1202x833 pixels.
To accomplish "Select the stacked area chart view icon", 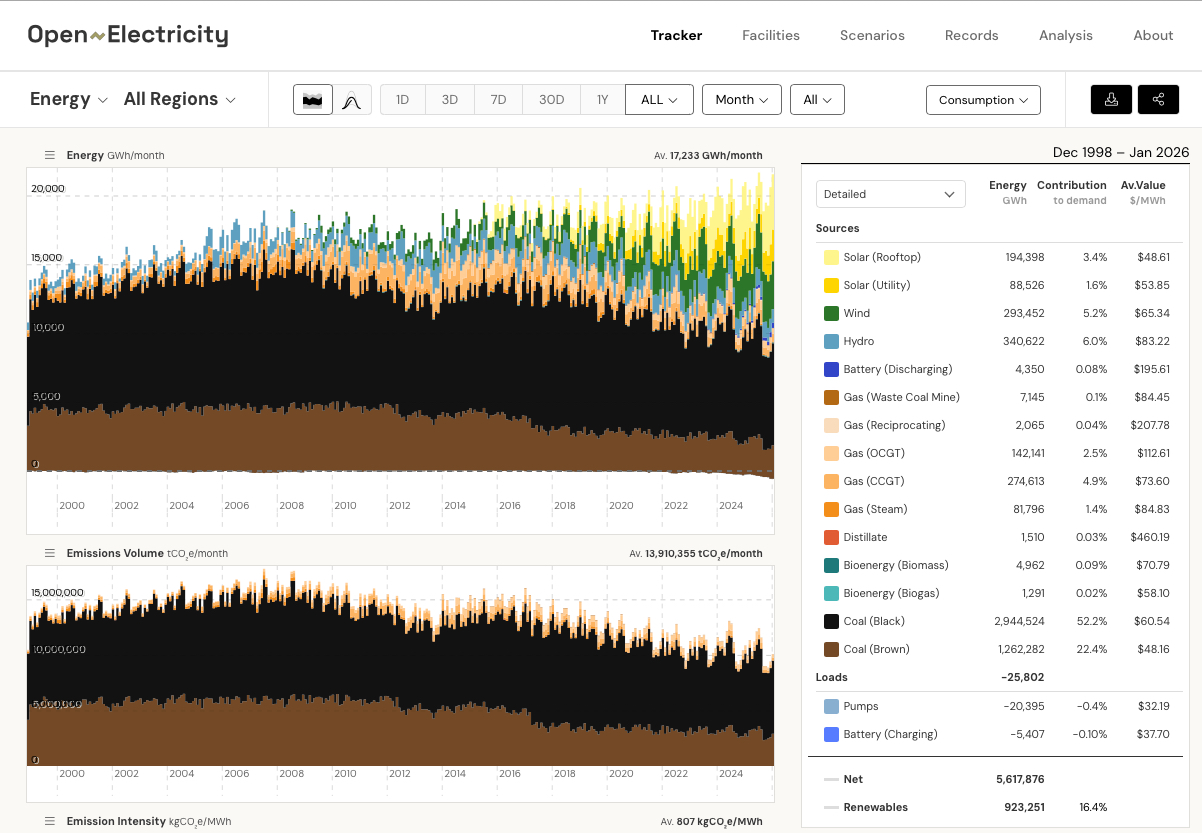I will [x=313, y=100].
